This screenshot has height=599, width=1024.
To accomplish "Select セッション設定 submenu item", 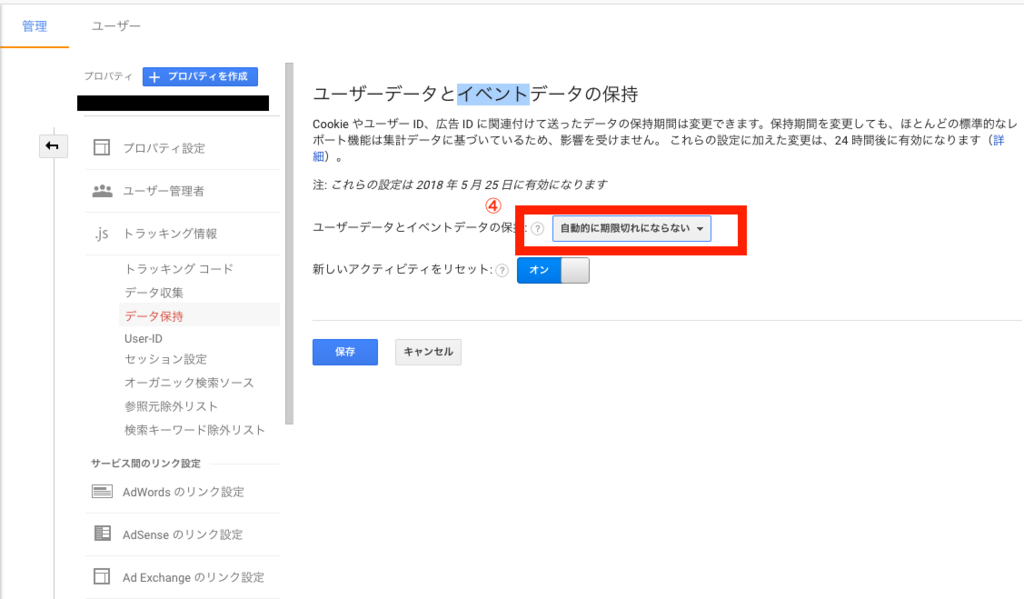I will 166,359.
